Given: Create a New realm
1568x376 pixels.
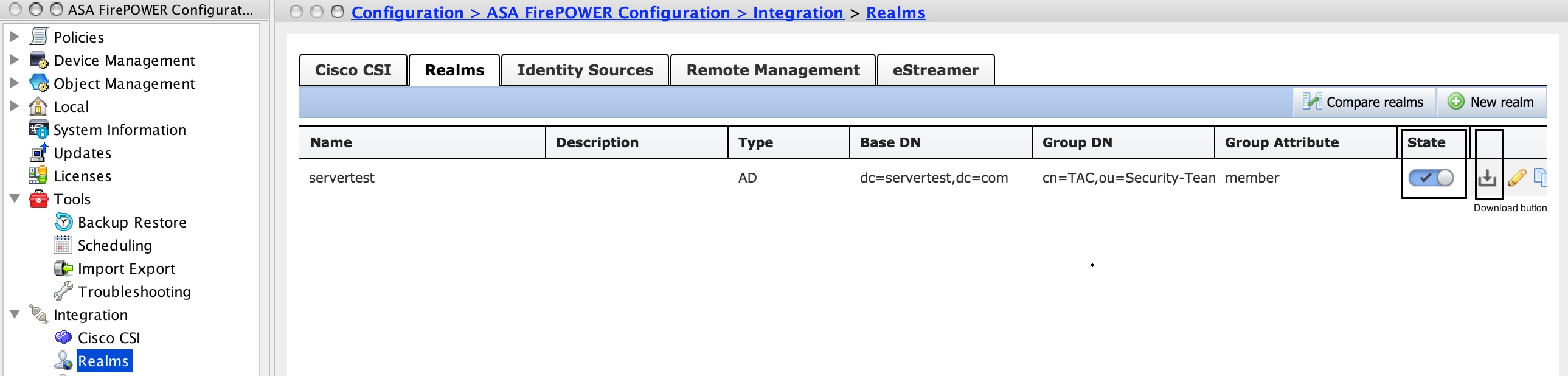Looking at the screenshot, I should click(x=1491, y=102).
